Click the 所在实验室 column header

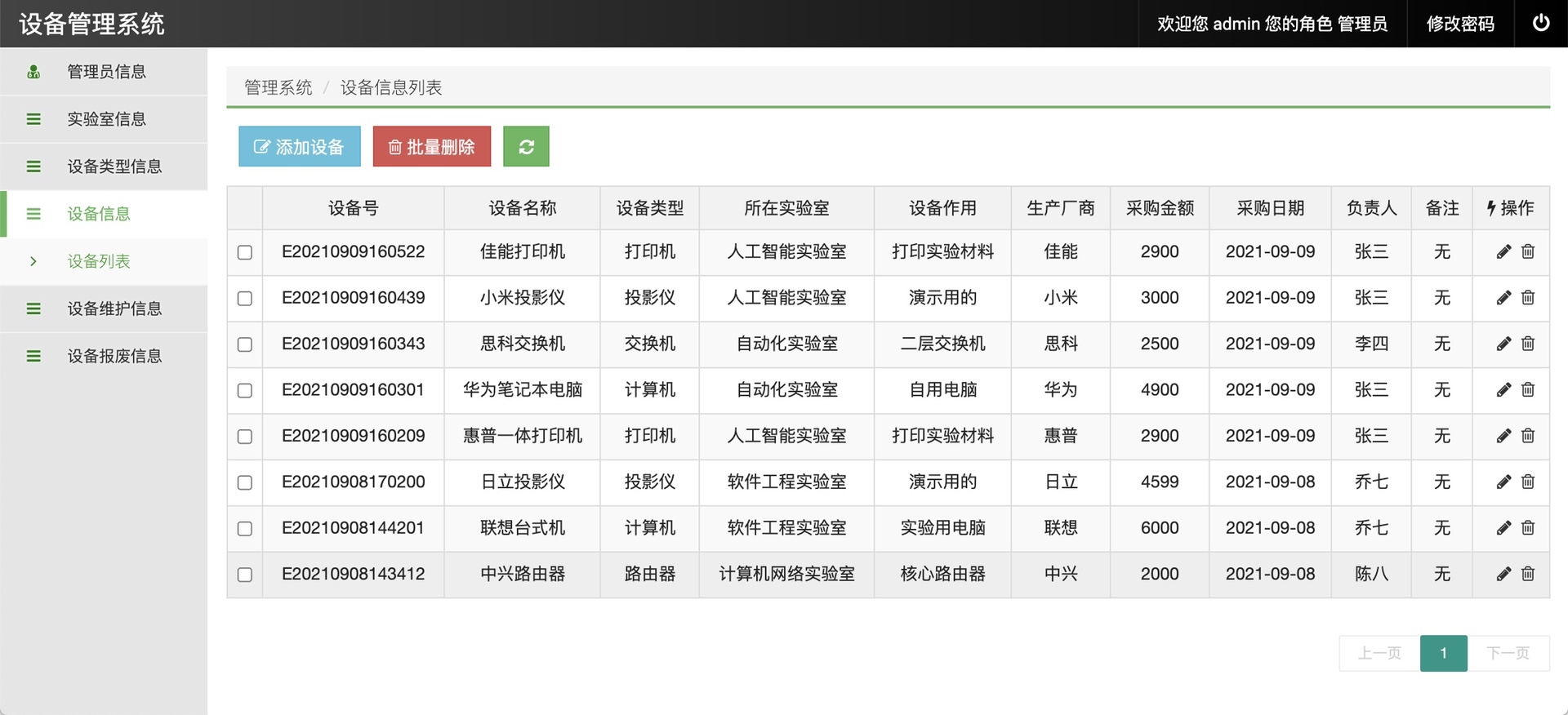click(786, 208)
